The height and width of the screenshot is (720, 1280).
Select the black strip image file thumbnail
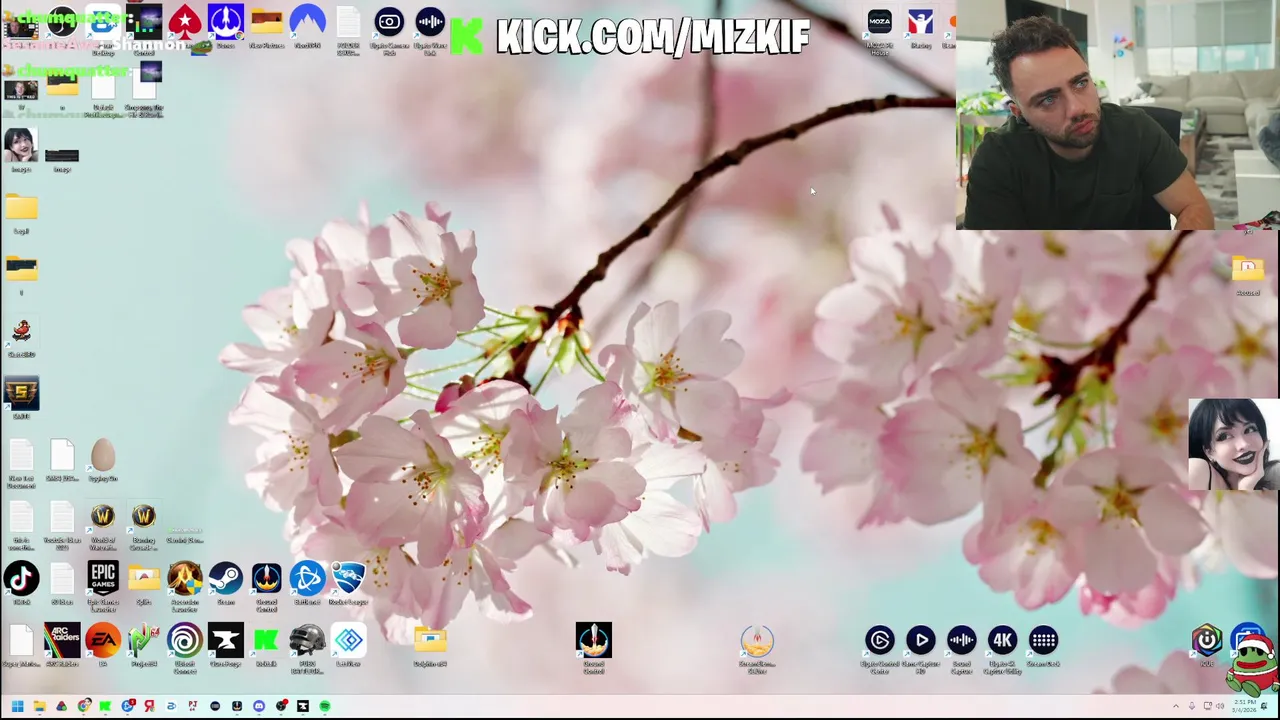[62, 155]
